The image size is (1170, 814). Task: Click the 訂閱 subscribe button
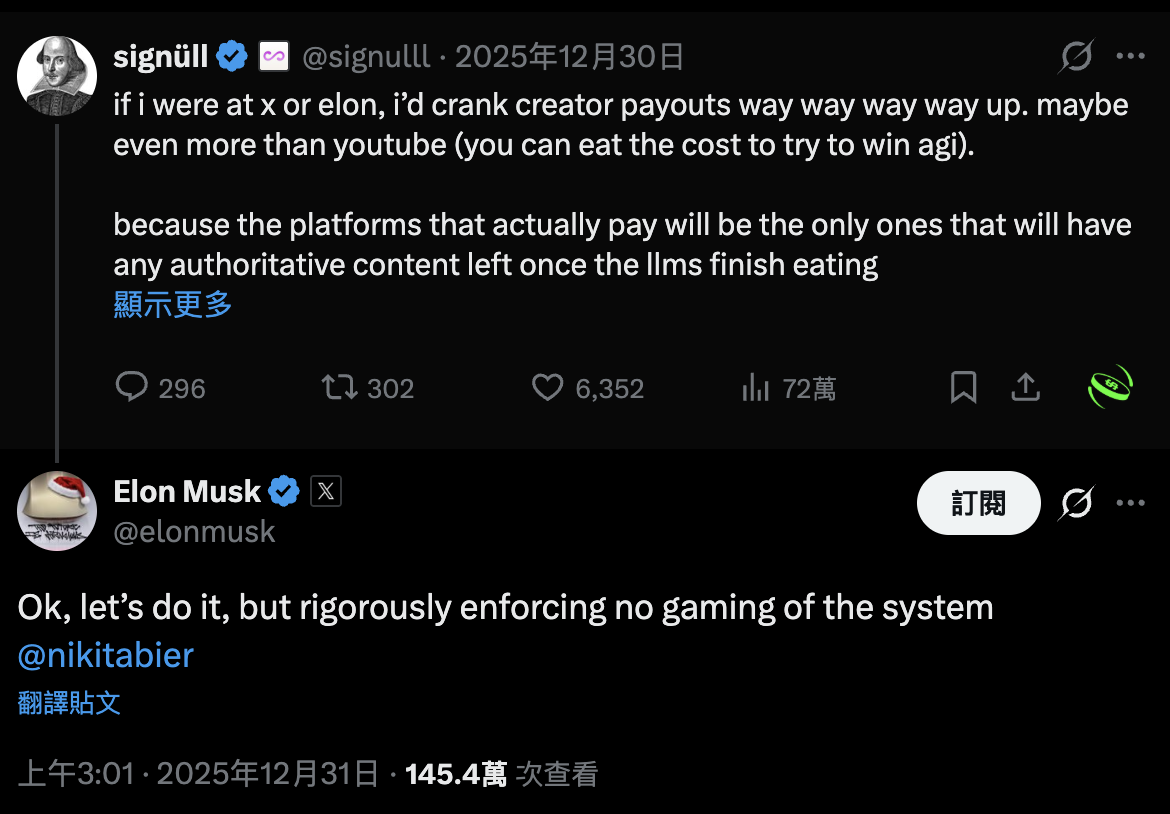click(x=978, y=503)
